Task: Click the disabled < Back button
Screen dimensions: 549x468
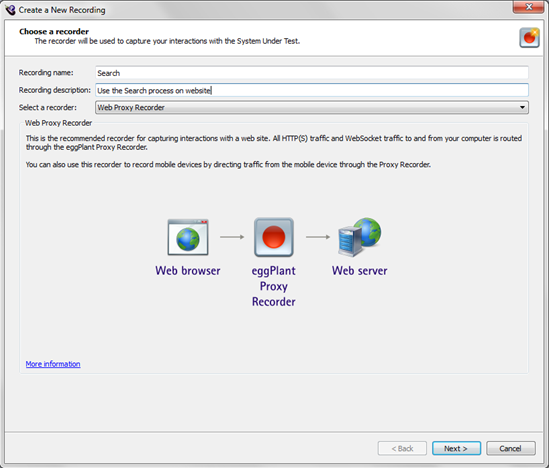Action: (x=402, y=448)
